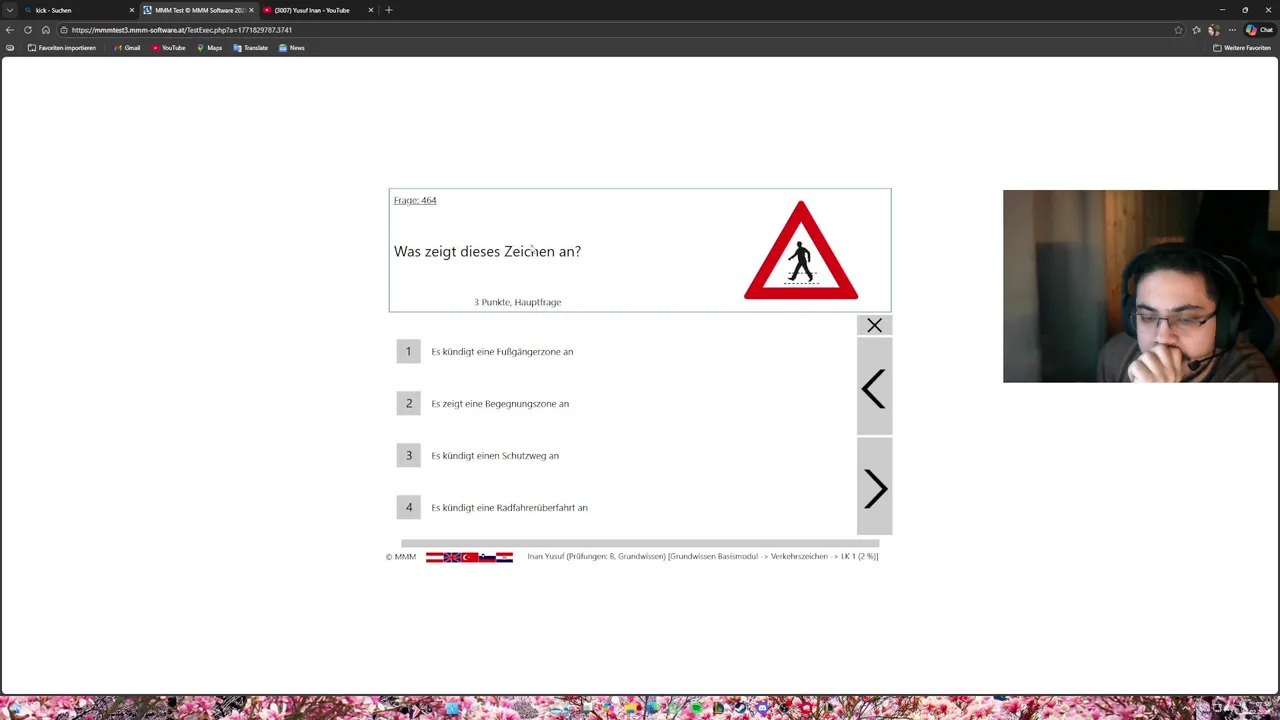
Task: Switch language to Croatian flag
Action: click(x=504, y=557)
